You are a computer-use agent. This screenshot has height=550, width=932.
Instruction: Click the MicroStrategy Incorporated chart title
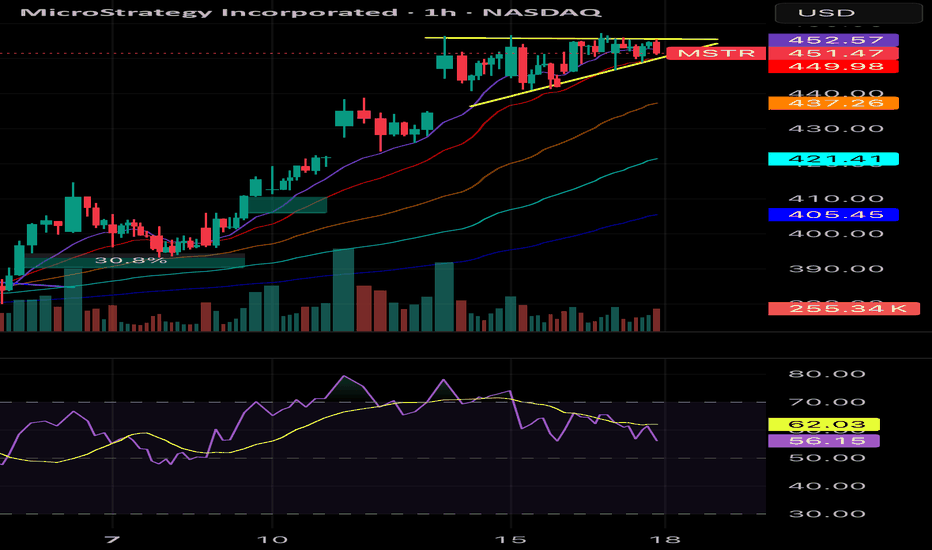[310, 12]
